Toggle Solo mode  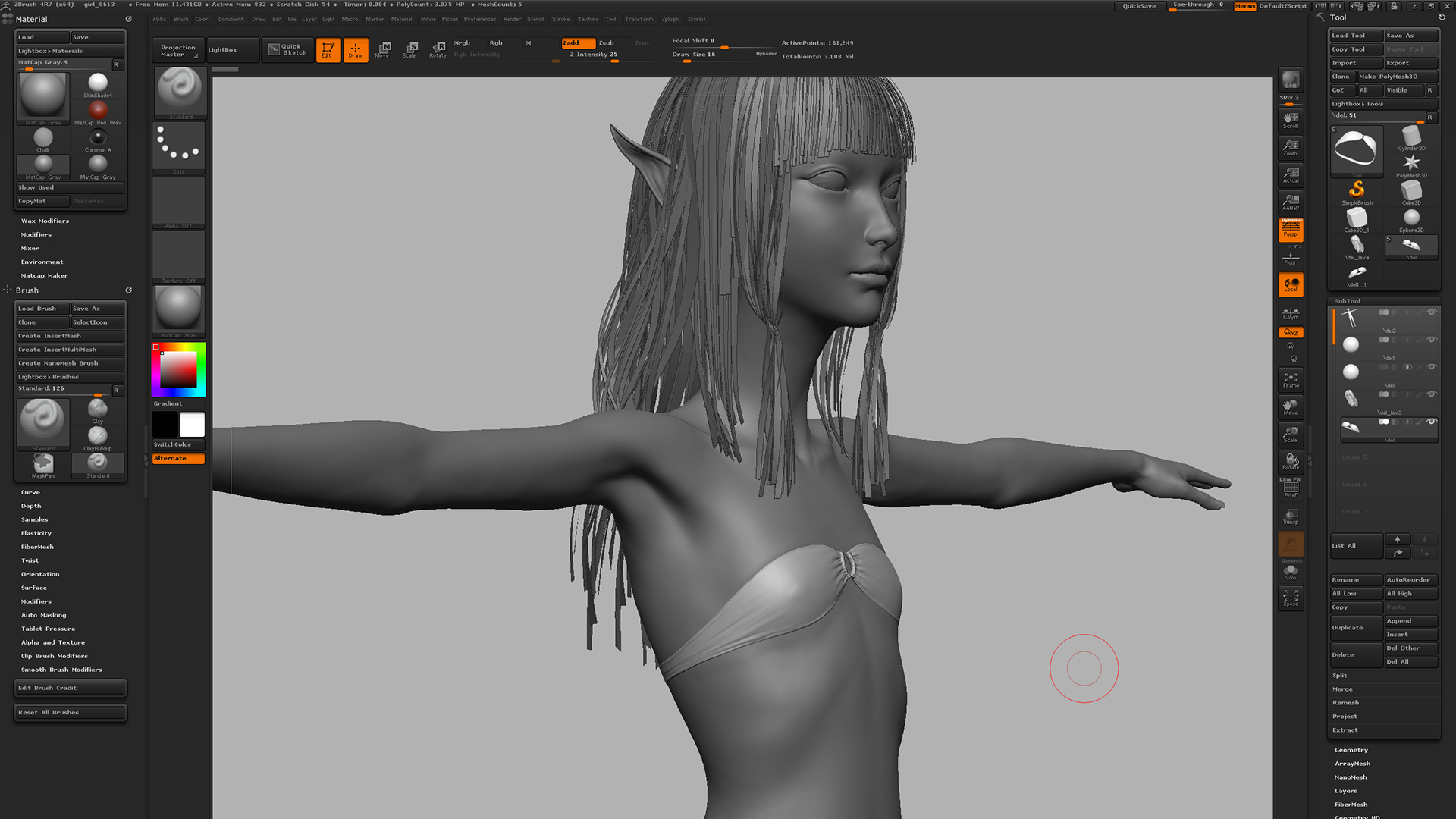tap(1291, 572)
